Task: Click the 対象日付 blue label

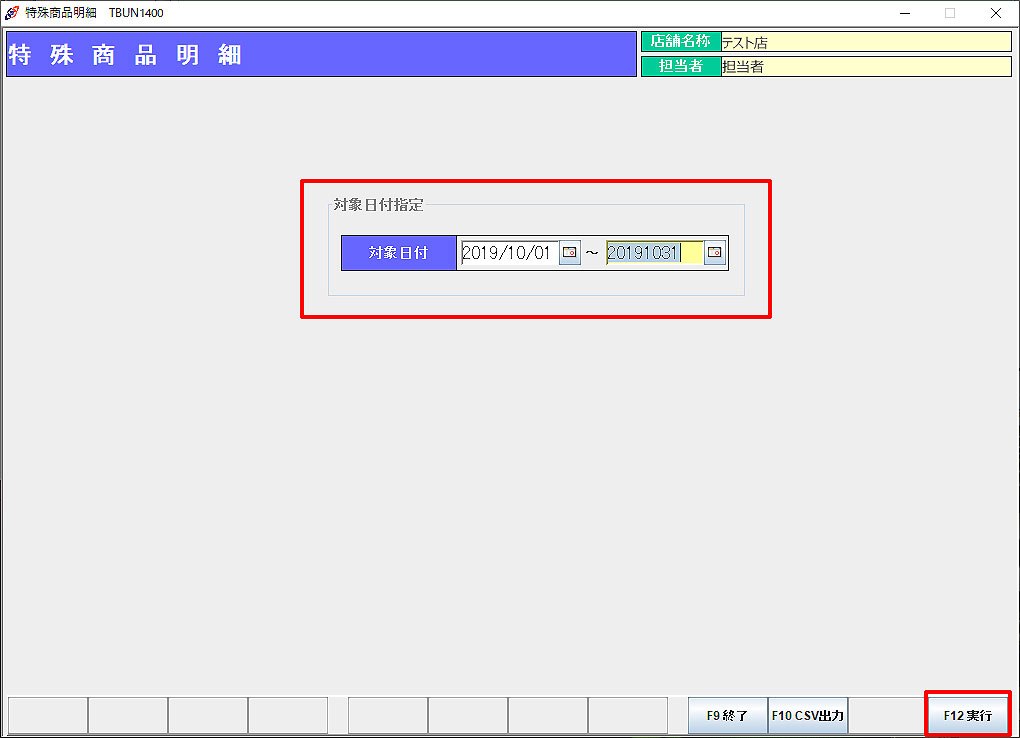Action: point(398,253)
